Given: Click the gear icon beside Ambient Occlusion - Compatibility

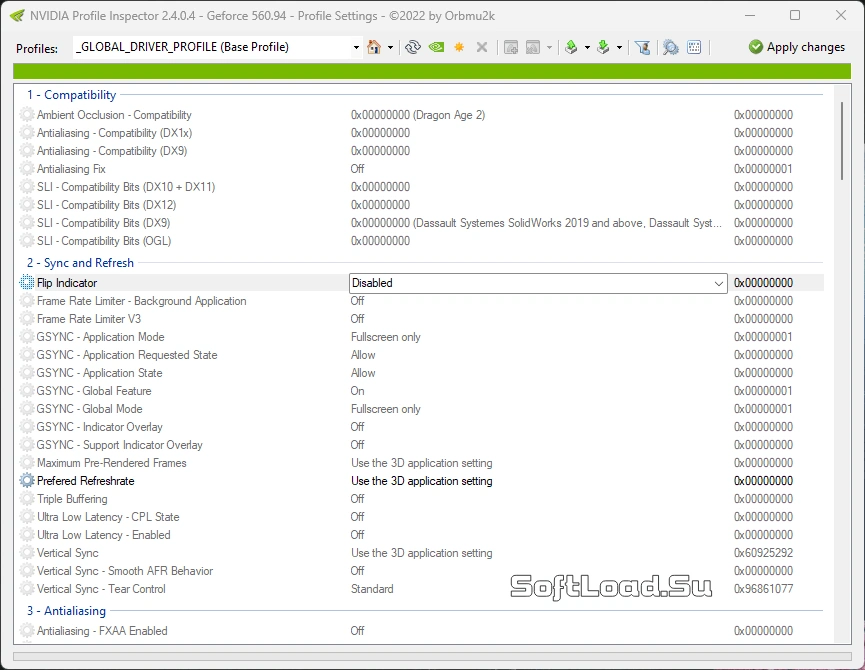Looking at the screenshot, I should pos(27,115).
